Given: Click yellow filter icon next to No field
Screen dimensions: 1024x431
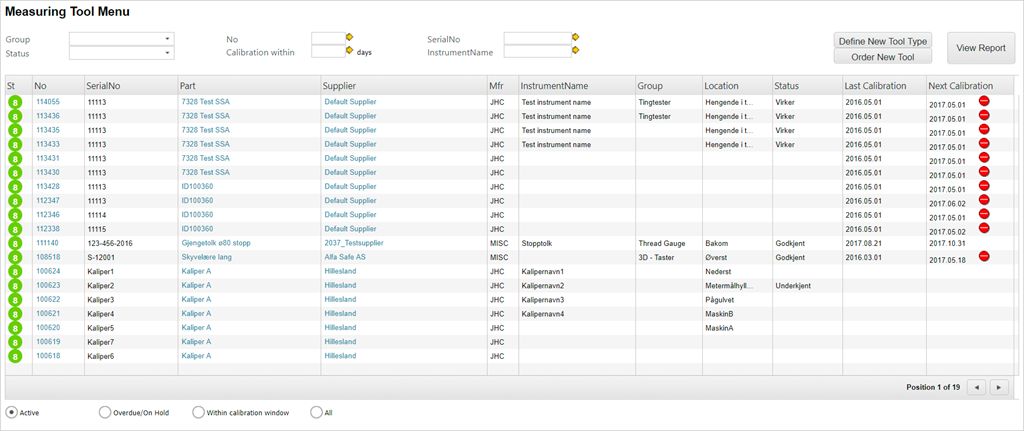Looking at the screenshot, I should (x=350, y=38).
